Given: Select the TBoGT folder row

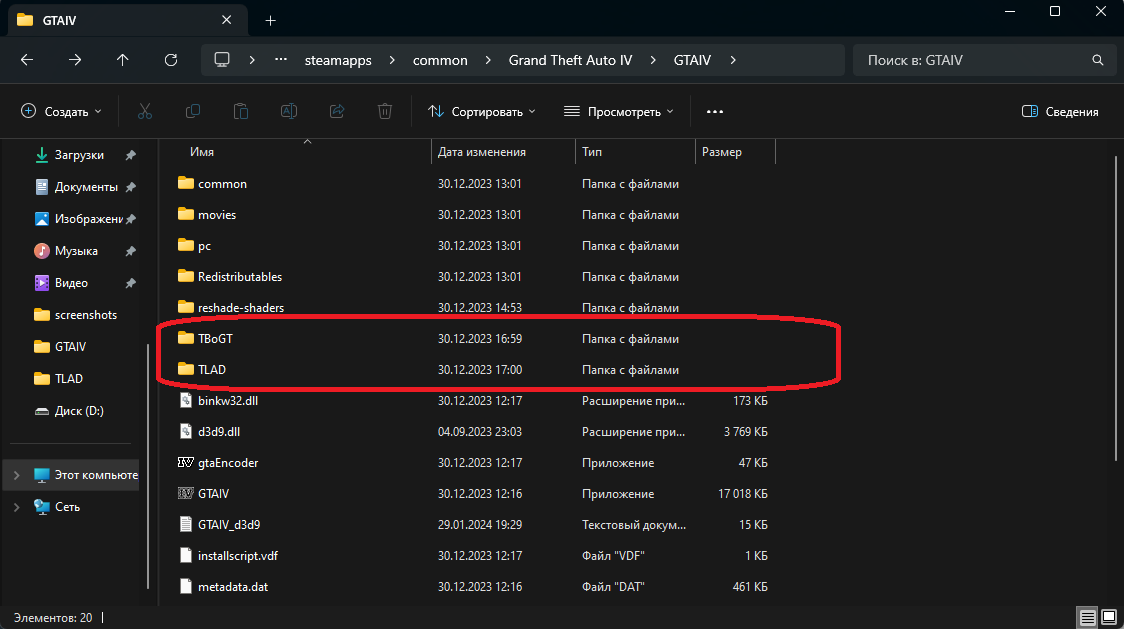Looking at the screenshot, I should [473, 339].
